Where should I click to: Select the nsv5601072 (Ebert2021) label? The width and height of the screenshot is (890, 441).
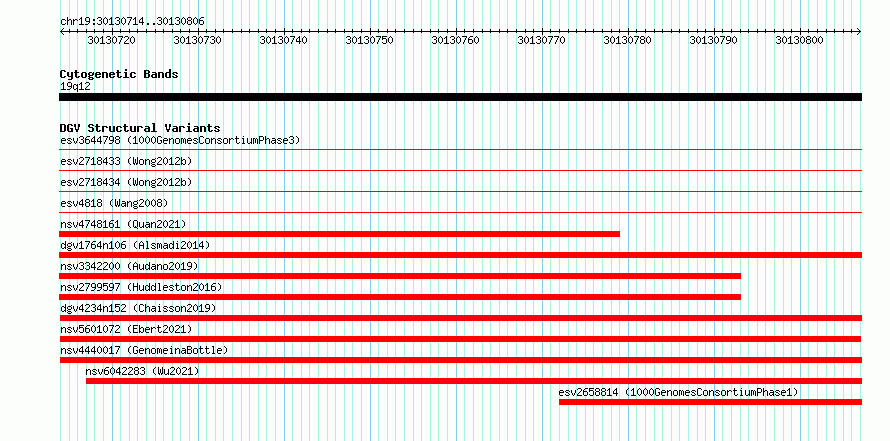tap(126, 329)
